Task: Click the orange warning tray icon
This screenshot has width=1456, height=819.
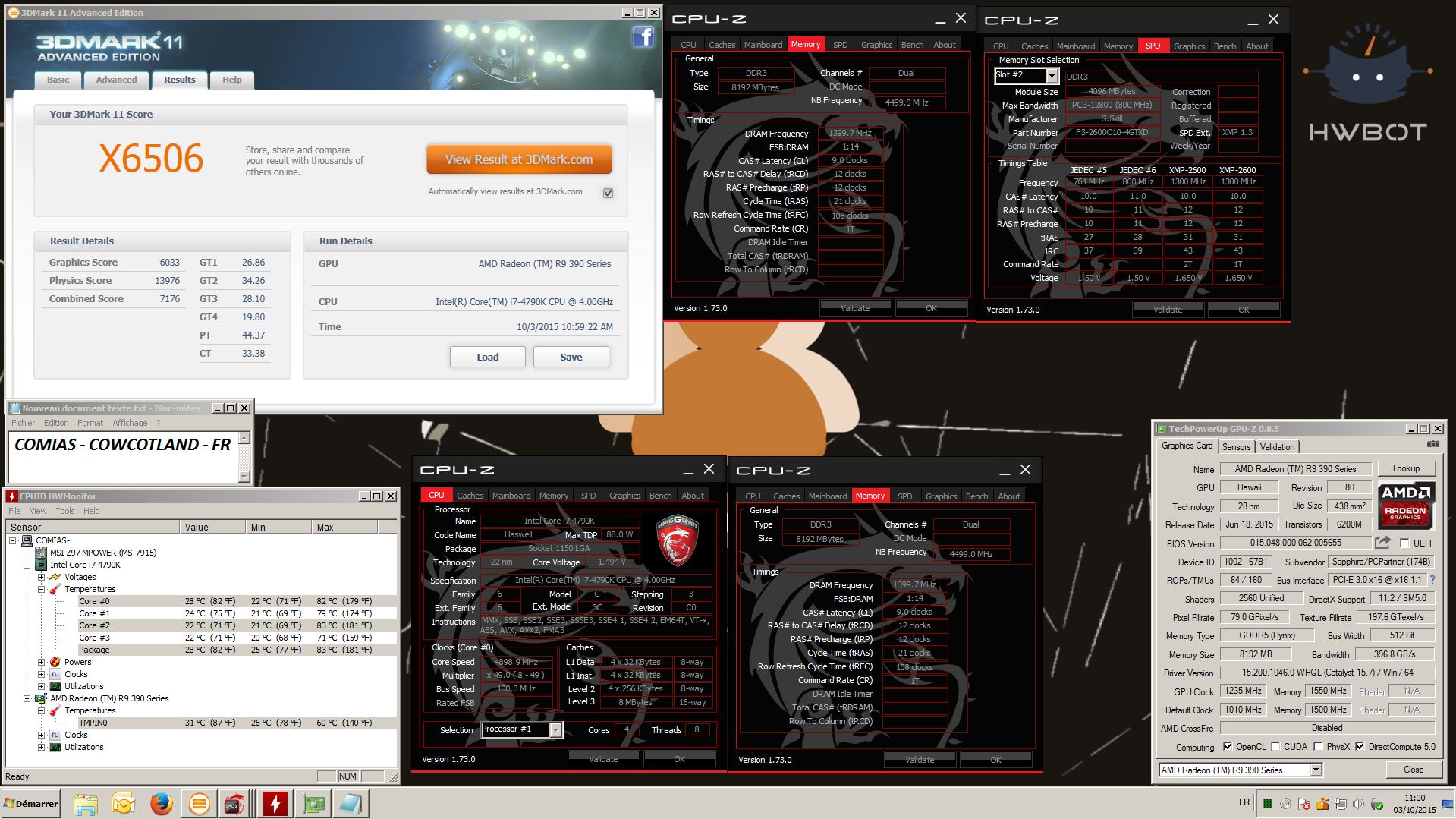Action: (x=1322, y=804)
